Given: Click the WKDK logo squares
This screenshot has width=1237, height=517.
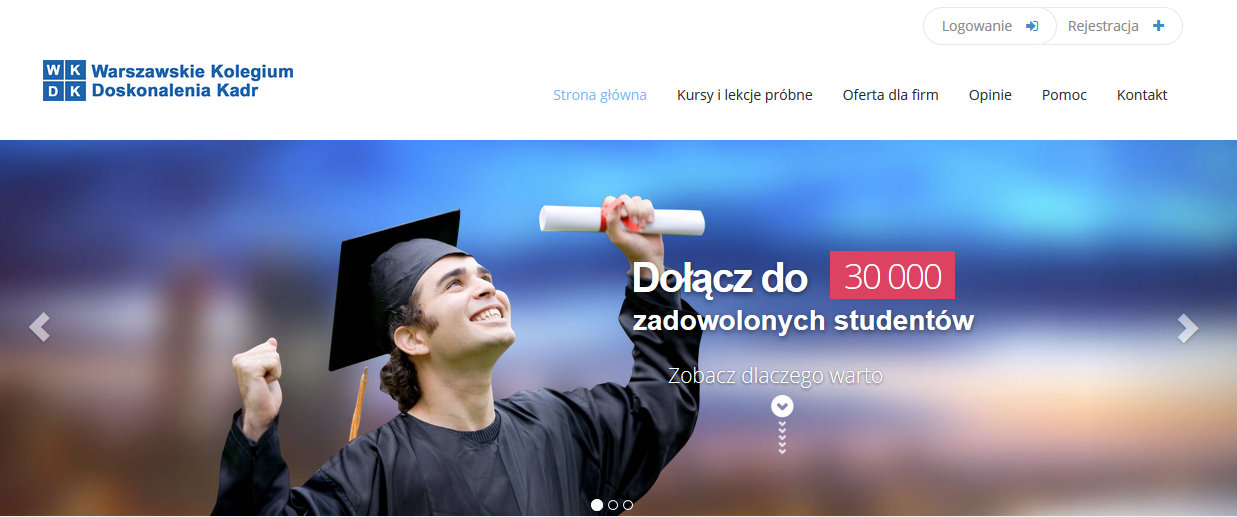Looking at the screenshot, I should [x=64, y=80].
